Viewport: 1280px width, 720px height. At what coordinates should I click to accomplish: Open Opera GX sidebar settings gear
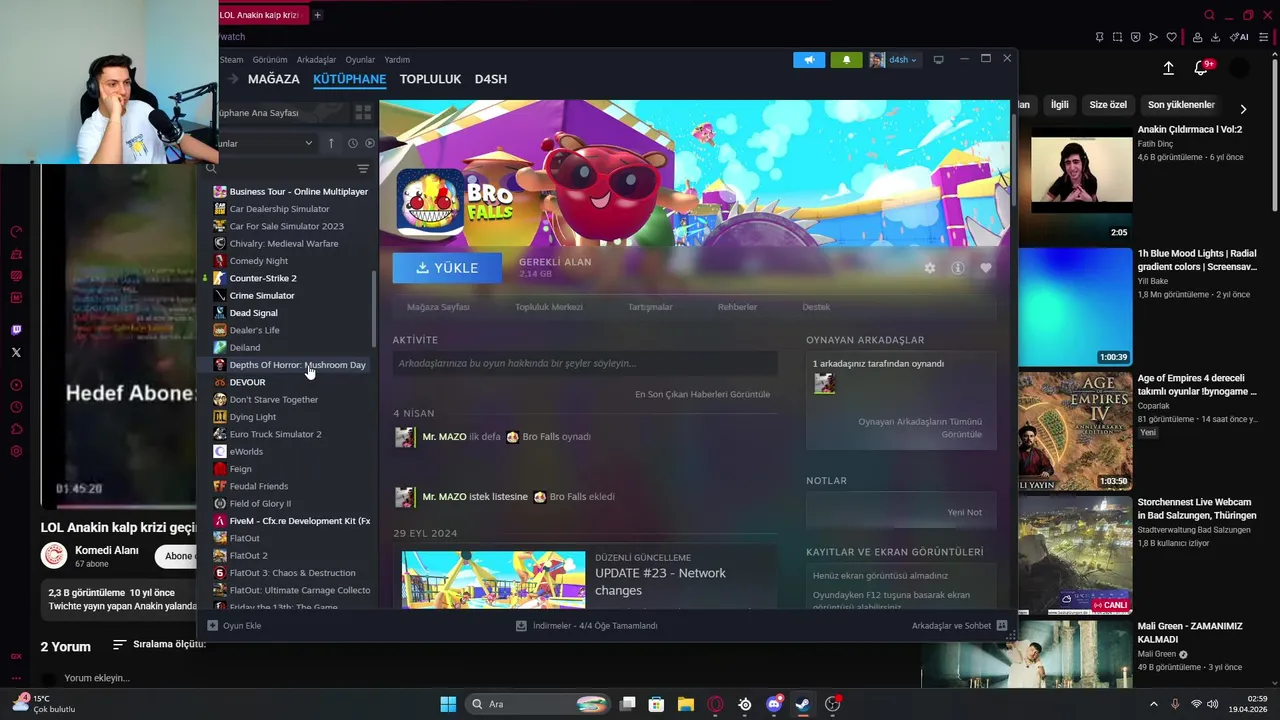16,452
